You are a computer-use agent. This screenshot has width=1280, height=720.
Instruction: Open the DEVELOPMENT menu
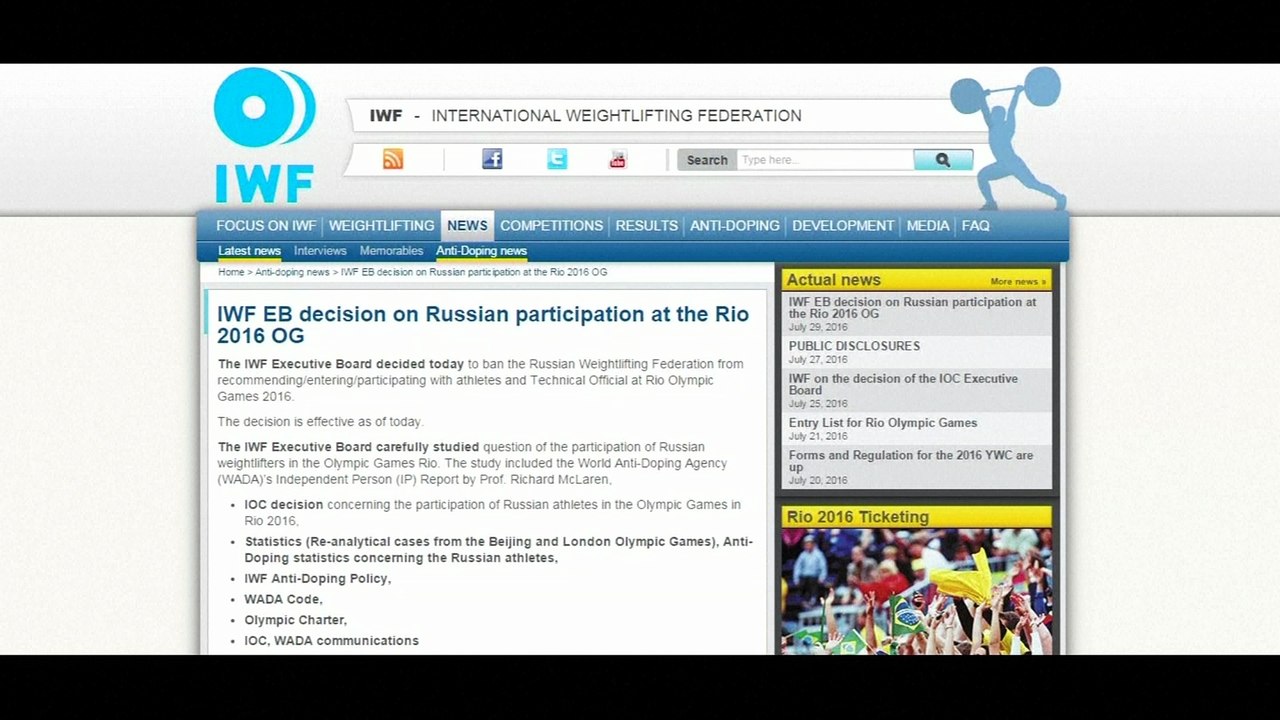pos(843,226)
